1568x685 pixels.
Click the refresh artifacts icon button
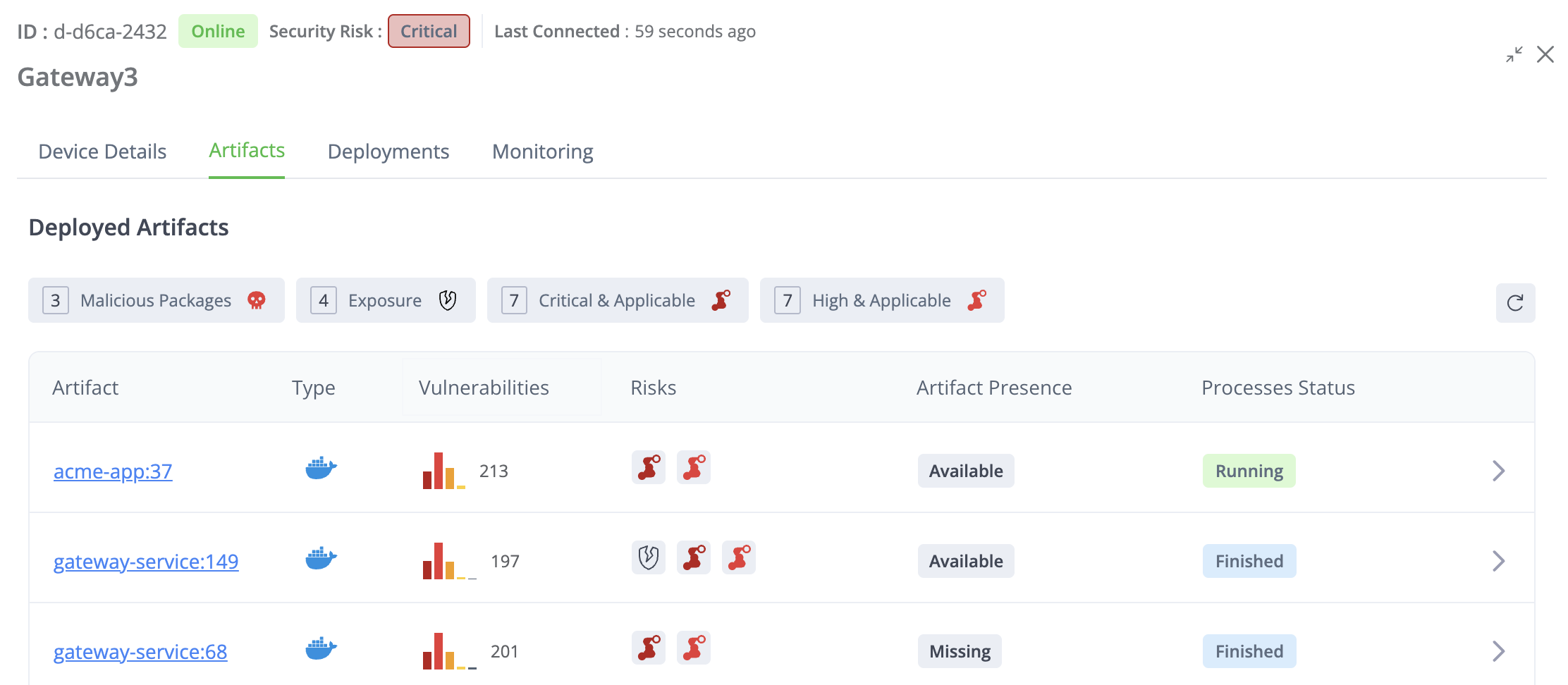point(1515,303)
